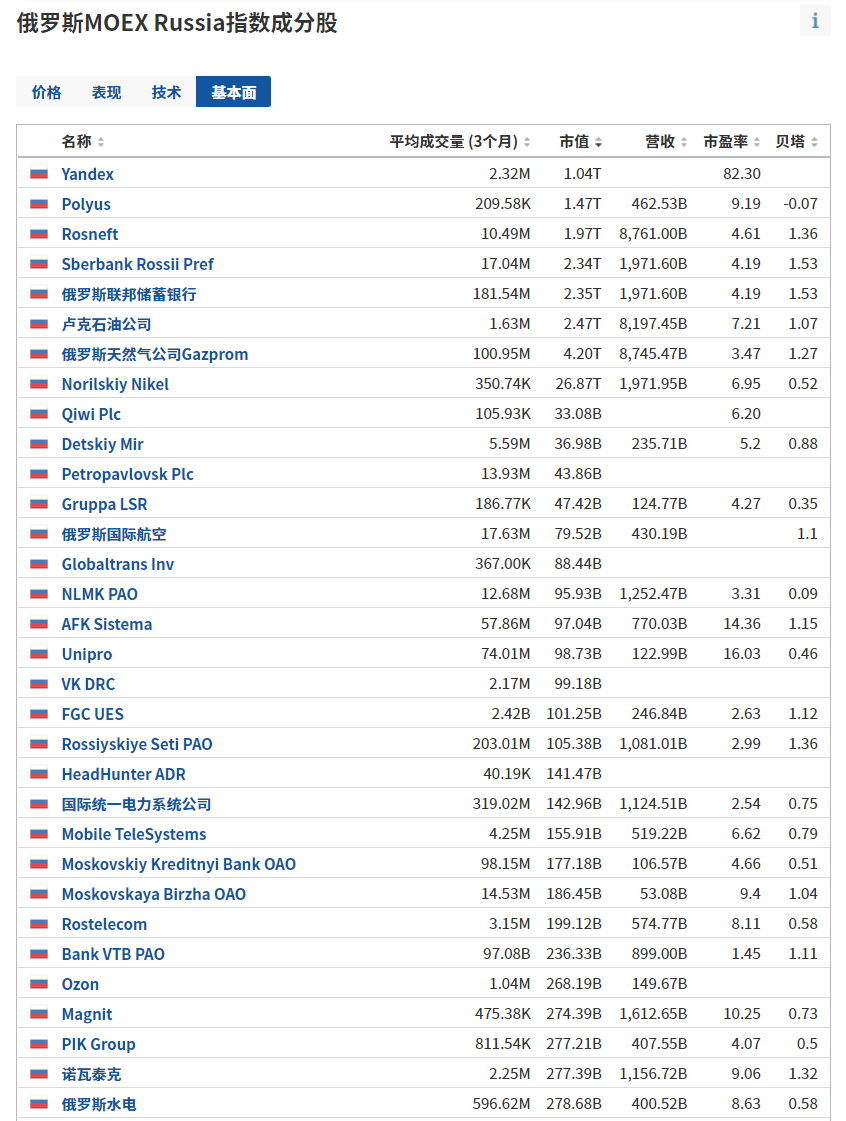The image size is (846, 1121).
Task: Open the 俄罗斯联邦储蓄银行 link
Action: 129,294
